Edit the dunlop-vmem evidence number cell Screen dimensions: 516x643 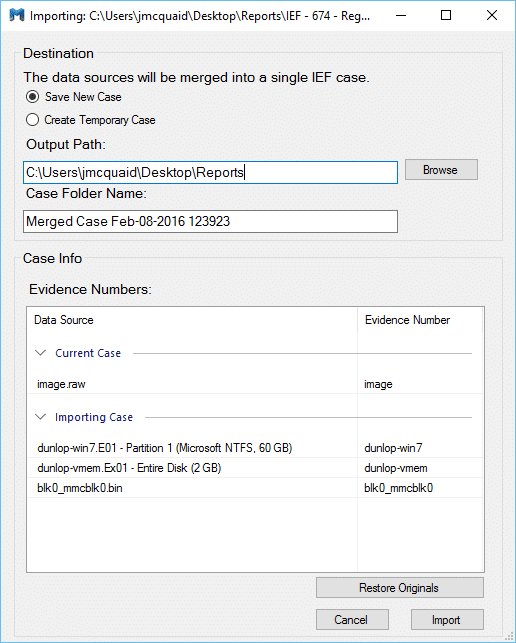420,468
